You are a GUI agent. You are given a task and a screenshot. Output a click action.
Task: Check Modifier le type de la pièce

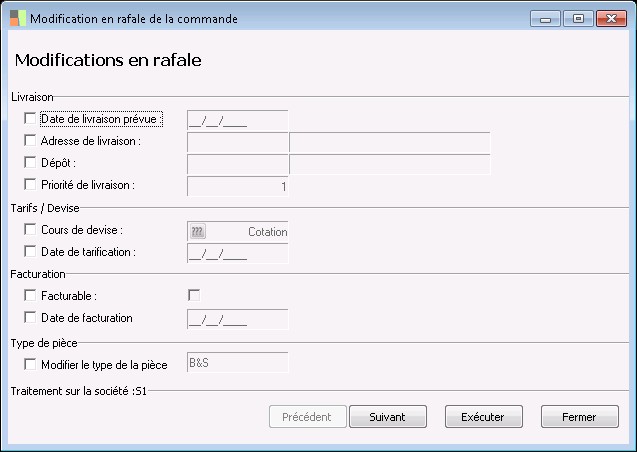(x=30, y=364)
